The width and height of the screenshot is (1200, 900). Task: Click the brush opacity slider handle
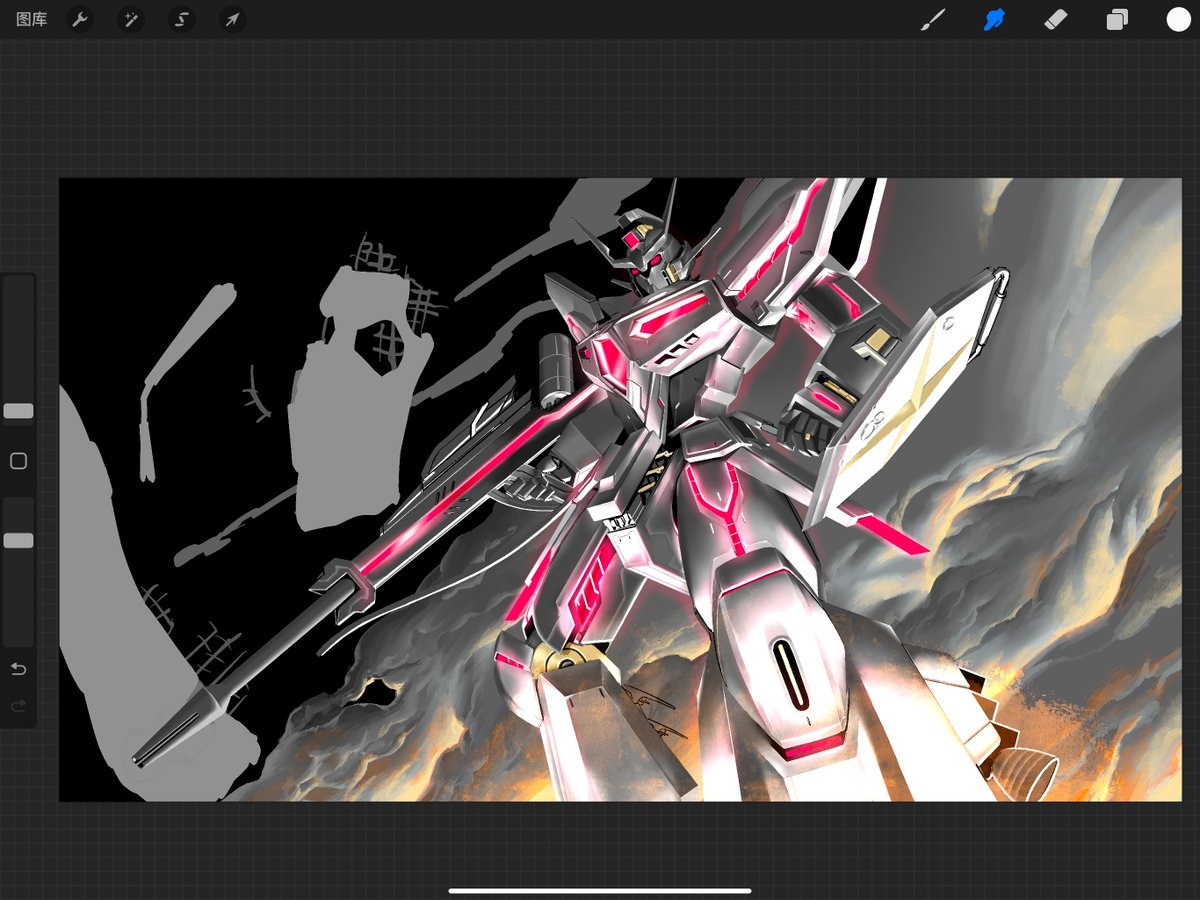click(x=18, y=541)
